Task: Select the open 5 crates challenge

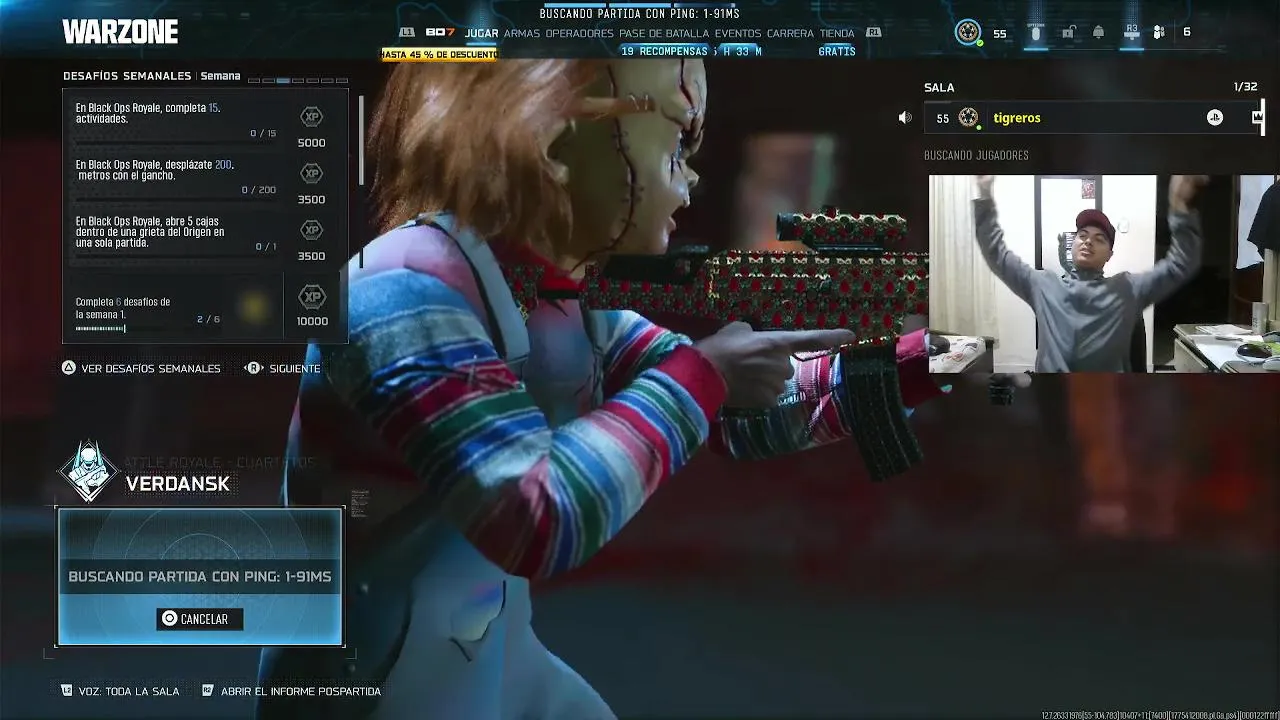Action: (150, 232)
